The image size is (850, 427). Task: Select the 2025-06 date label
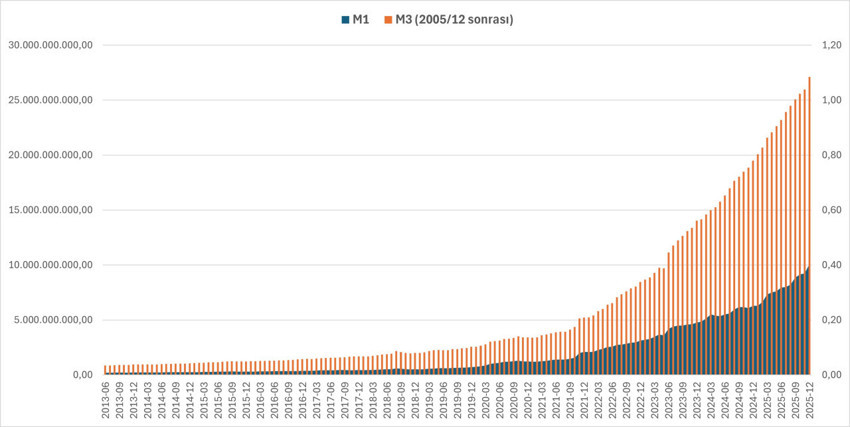click(782, 399)
